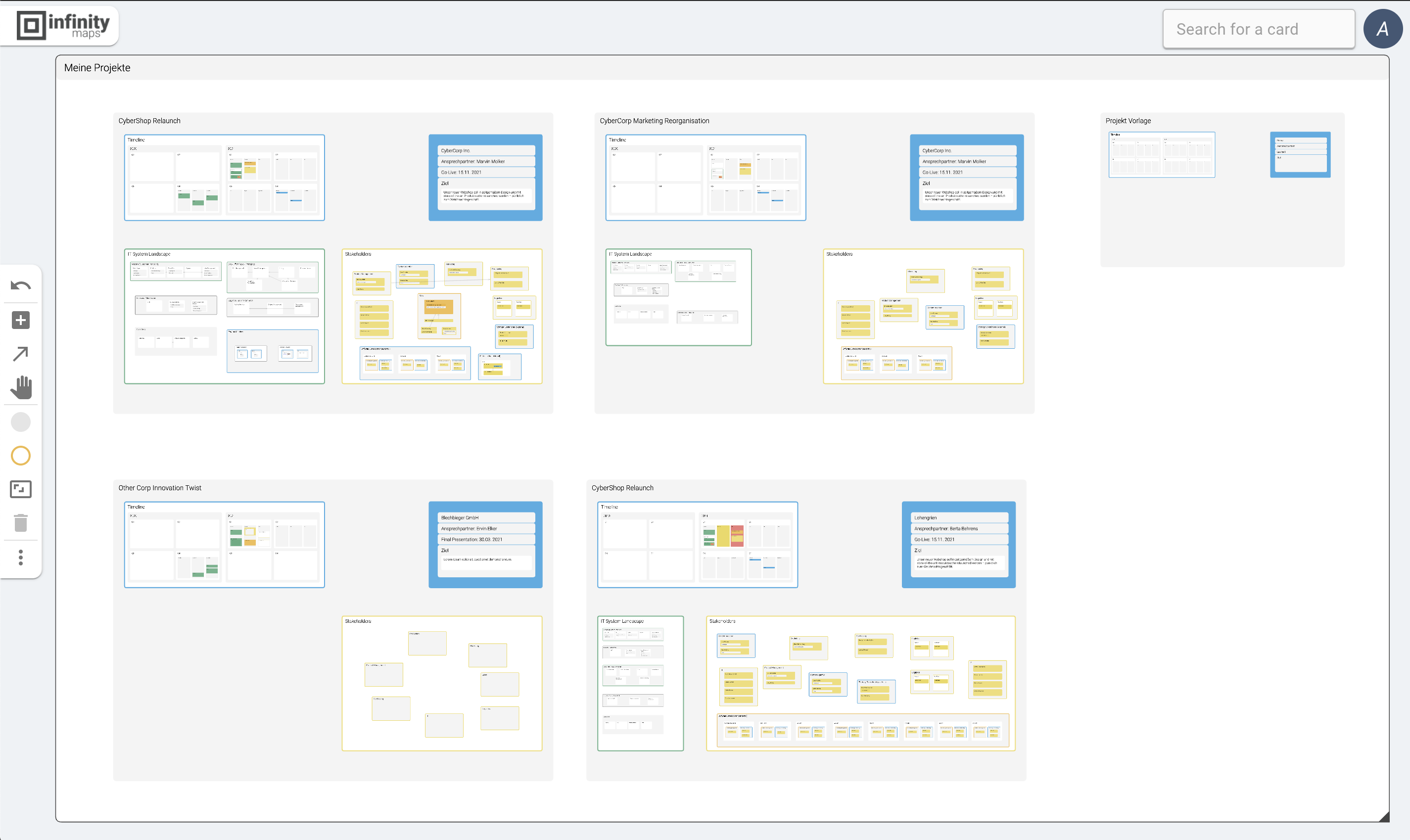Open the user avatar labeled A
Viewport: 1410px width, 840px height.
click(1382, 28)
